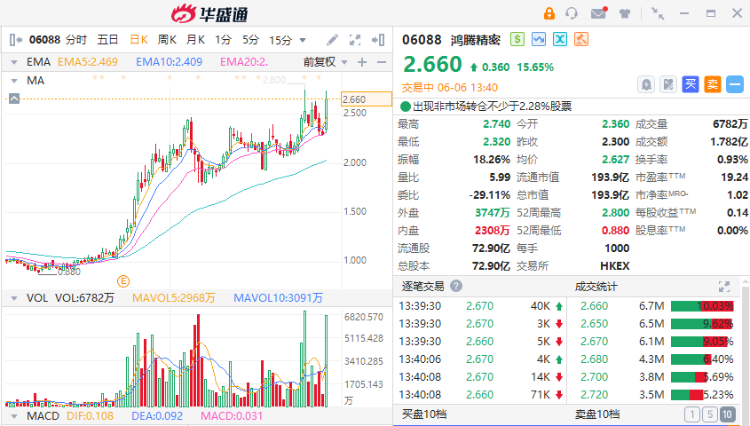Set a price alert bell icon
Screen dimensions: 750x426
coord(646,85)
